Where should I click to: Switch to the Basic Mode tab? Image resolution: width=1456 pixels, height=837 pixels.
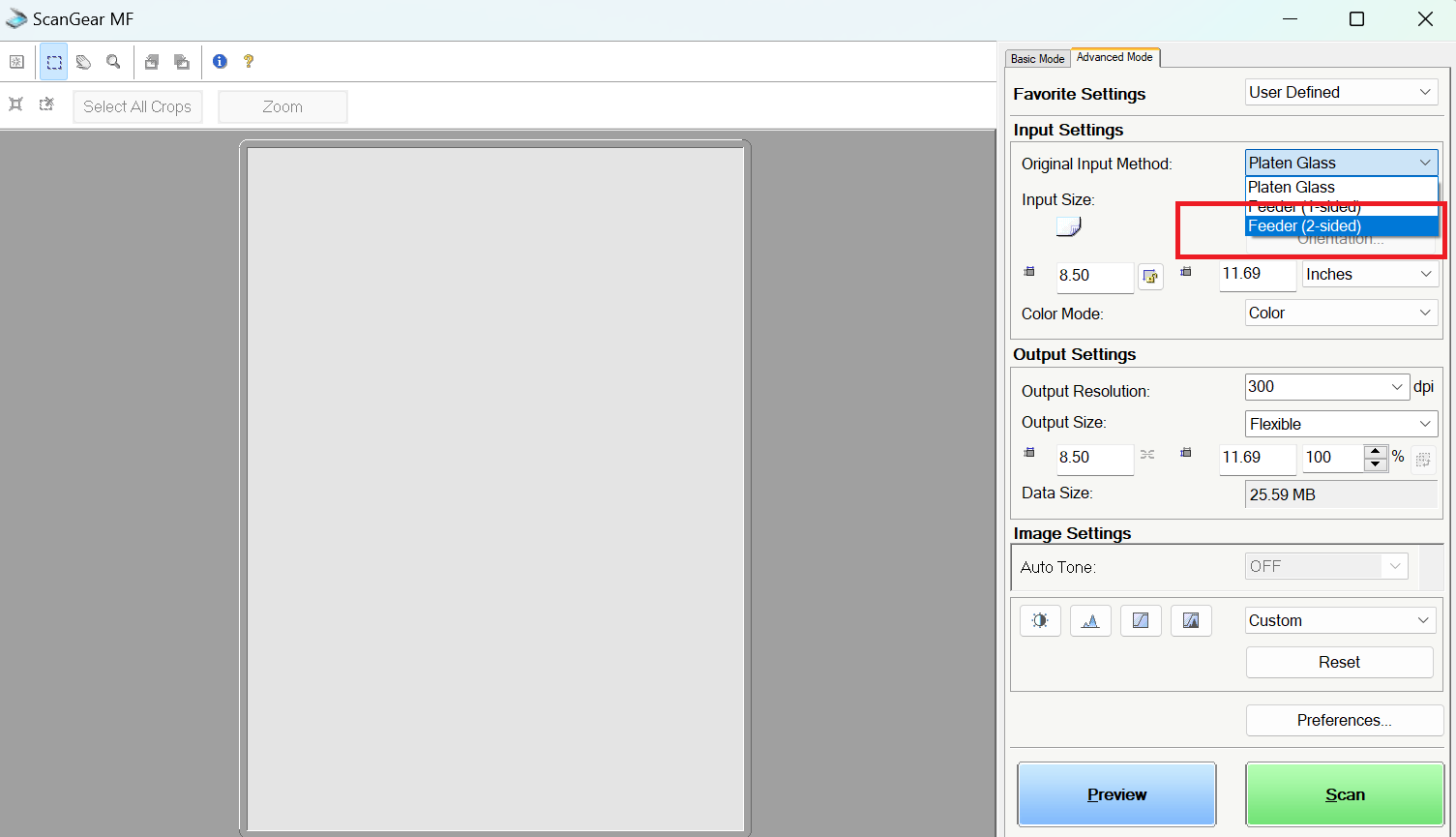coord(1037,59)
